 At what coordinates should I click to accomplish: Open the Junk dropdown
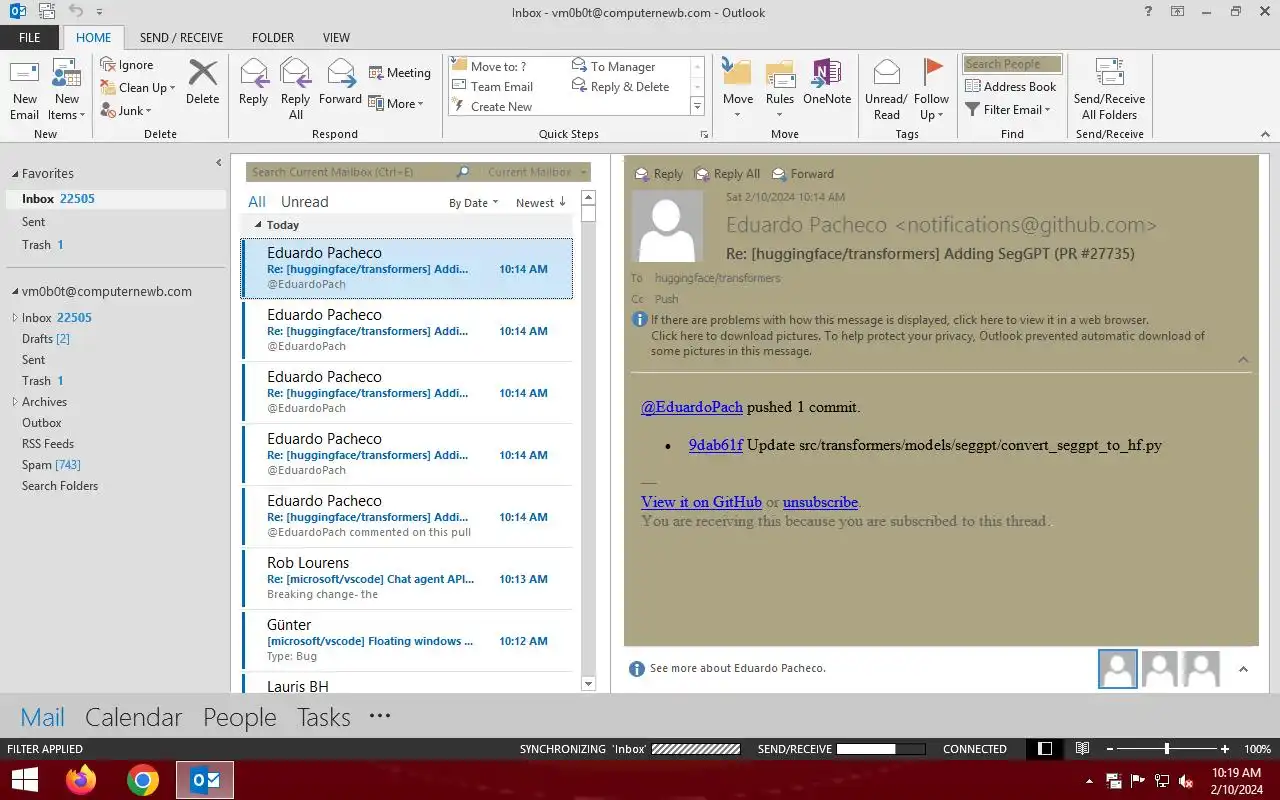click(x=126, y=111)
